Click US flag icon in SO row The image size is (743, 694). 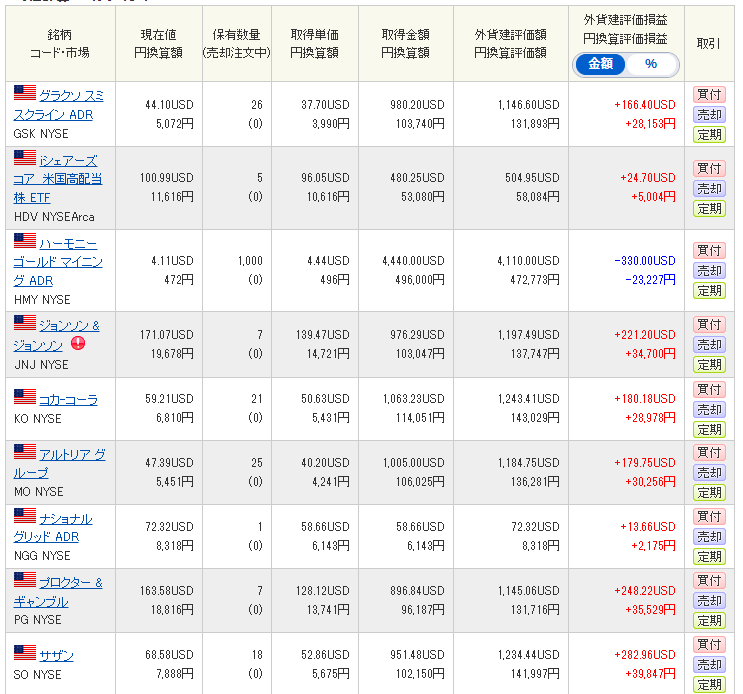25,653
